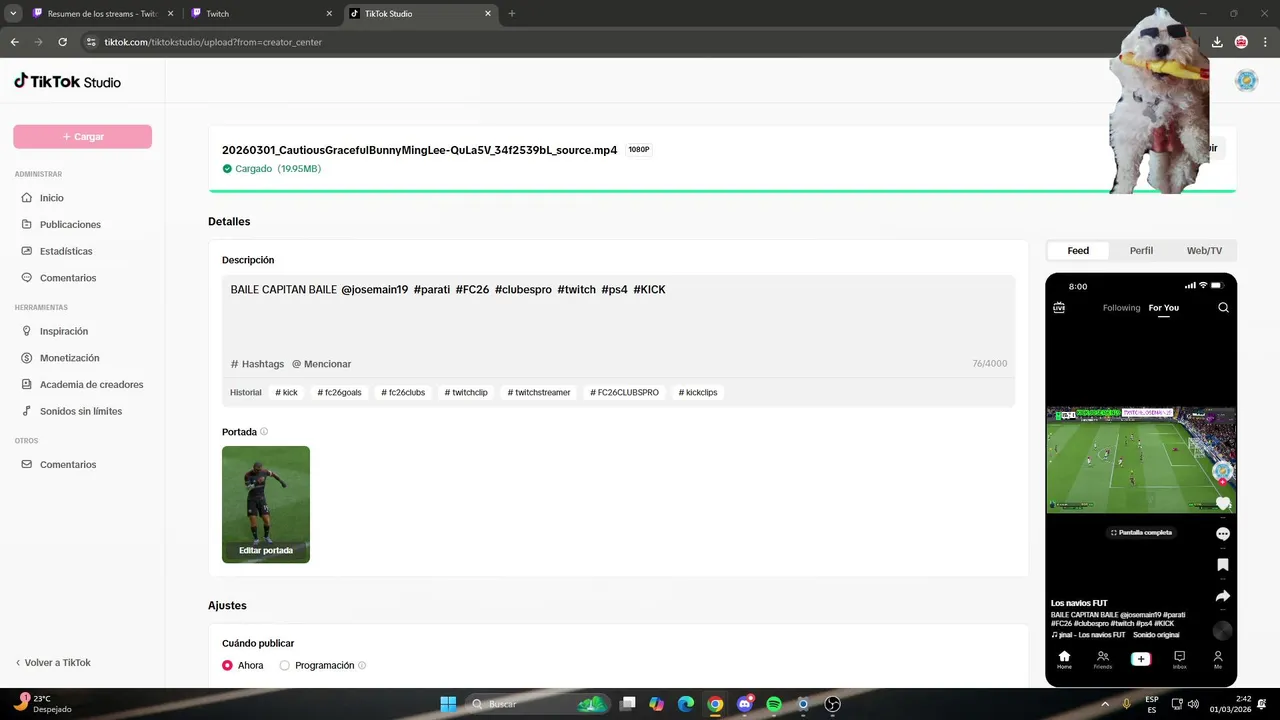Switch preview to Web/TV tab
Image resolution: width=1280 pixels, height=720 pixels.
click(1204, 251)
